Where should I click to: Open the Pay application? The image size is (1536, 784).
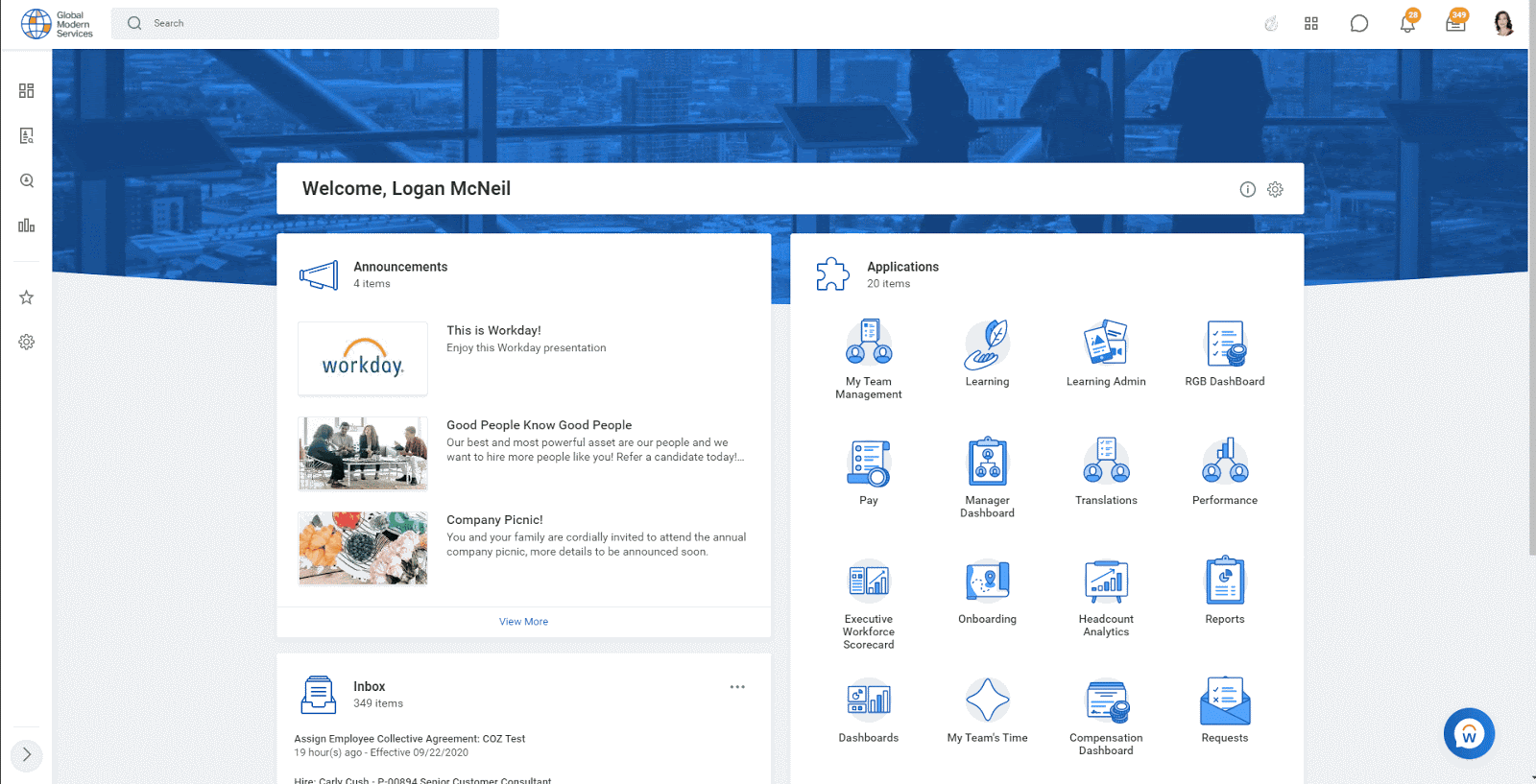(869, 472)
